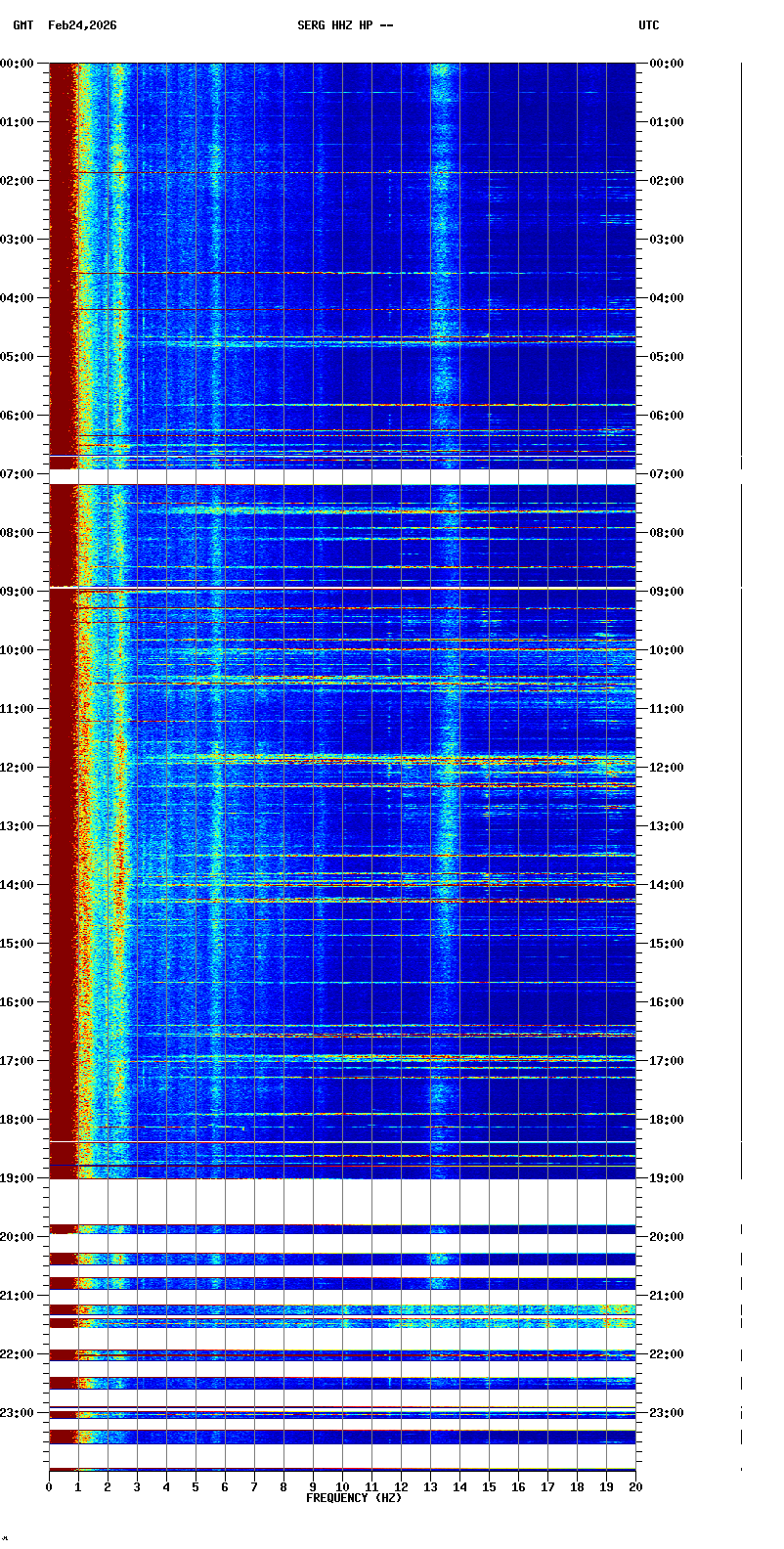Screen dimensions: 784x1549
Task: Click the 17 Hz tick label on frequency axis
Action: 547,1487
